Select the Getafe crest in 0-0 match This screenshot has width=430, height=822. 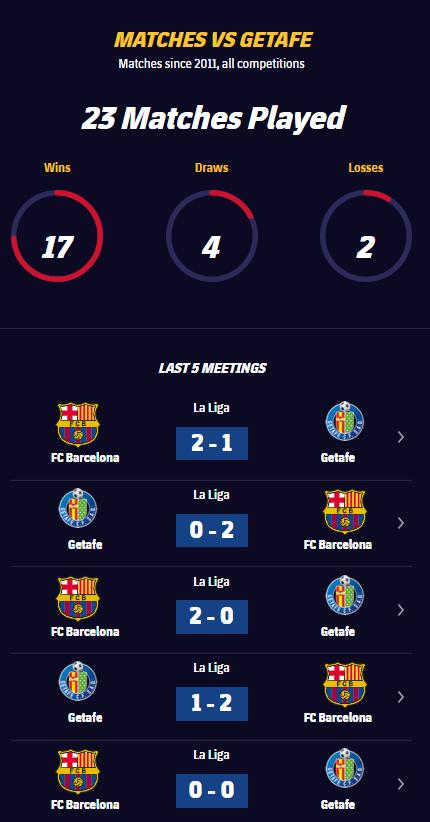point(345,769)
